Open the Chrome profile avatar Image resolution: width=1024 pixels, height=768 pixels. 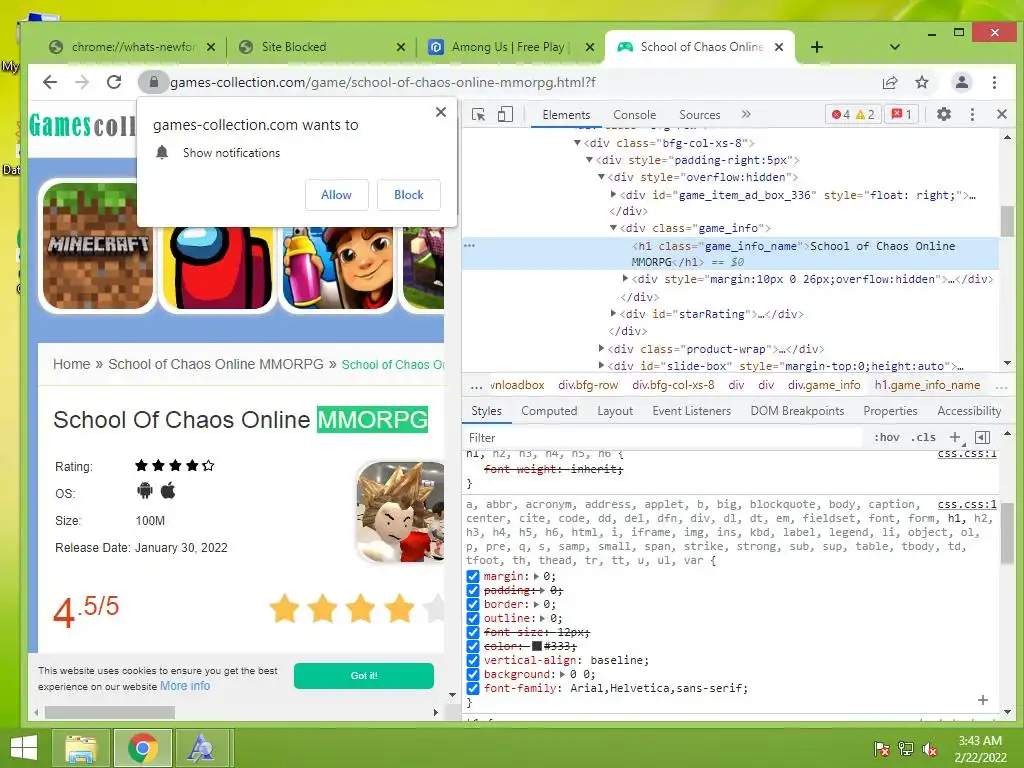coord(962,82)
